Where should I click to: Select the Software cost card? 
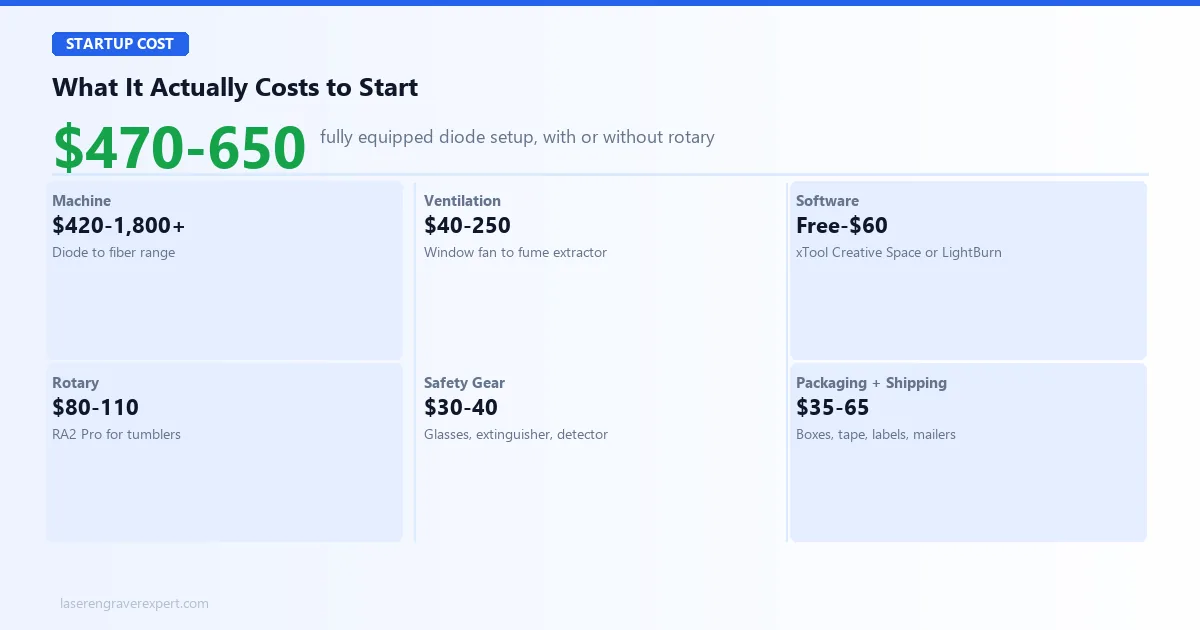click(968, 270)
